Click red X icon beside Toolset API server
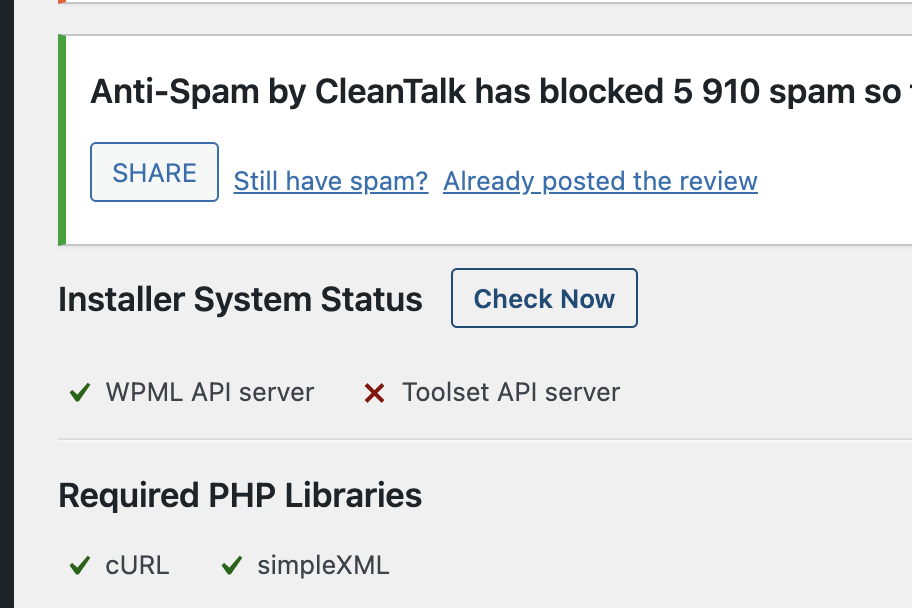 pos(375,393)
